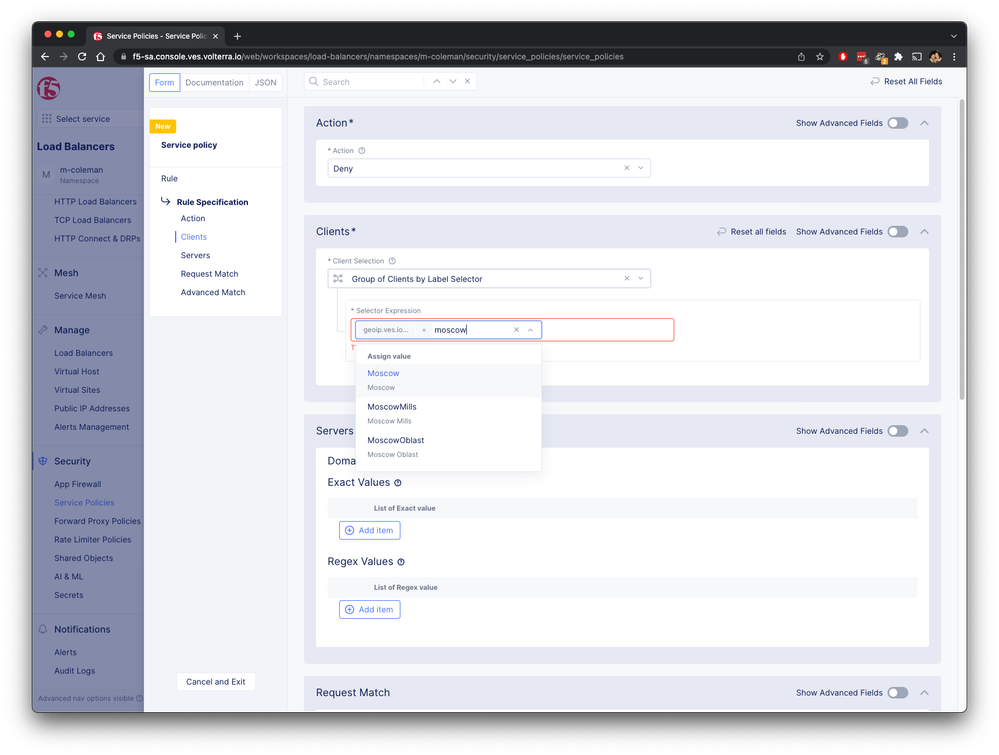
Task: Clear the search box with X icon
Action: point(467,82)
